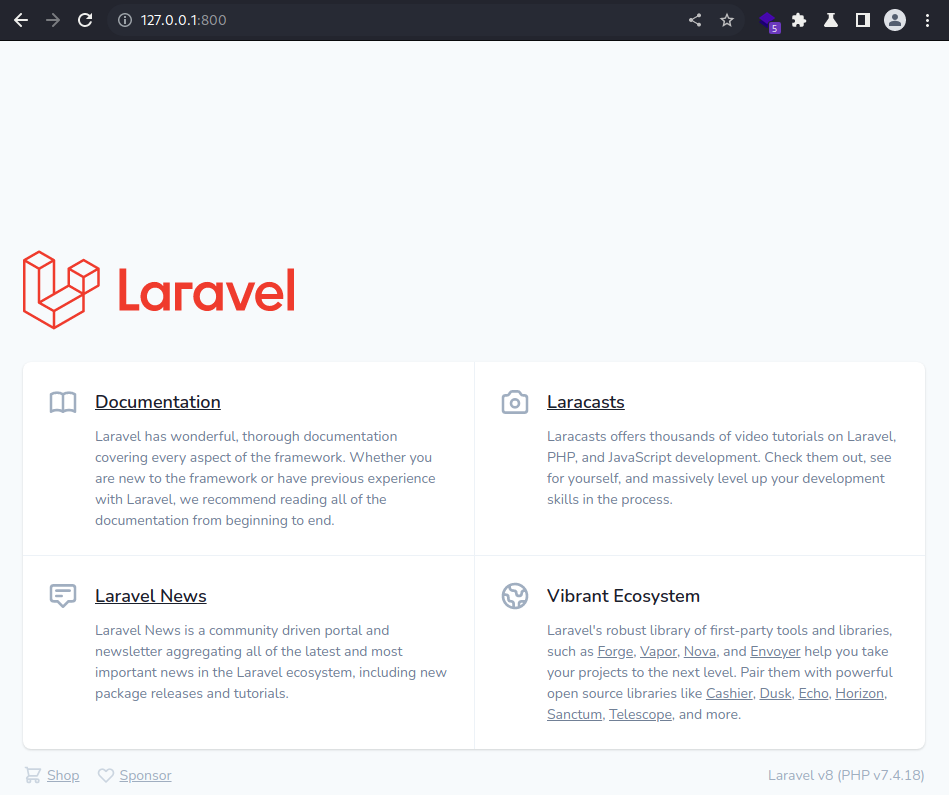Open the Cashier link
949x795 pixels.
pyautogui.click(x=729, y=693)
